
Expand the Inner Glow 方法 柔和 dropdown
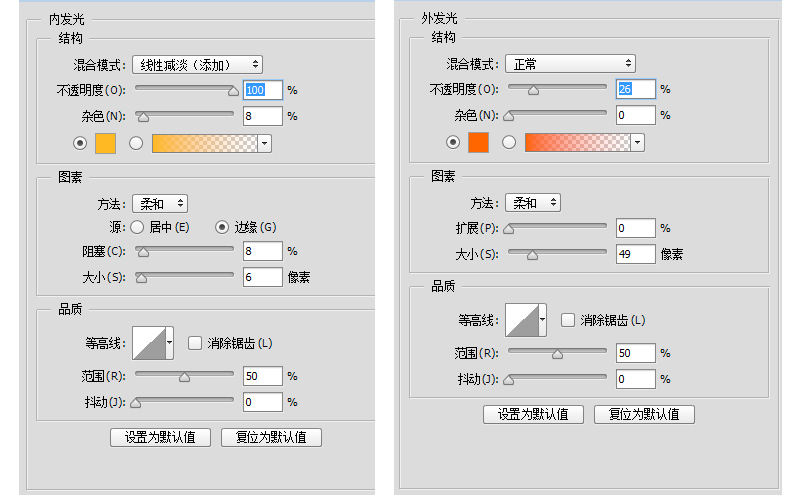pos(160,204)
